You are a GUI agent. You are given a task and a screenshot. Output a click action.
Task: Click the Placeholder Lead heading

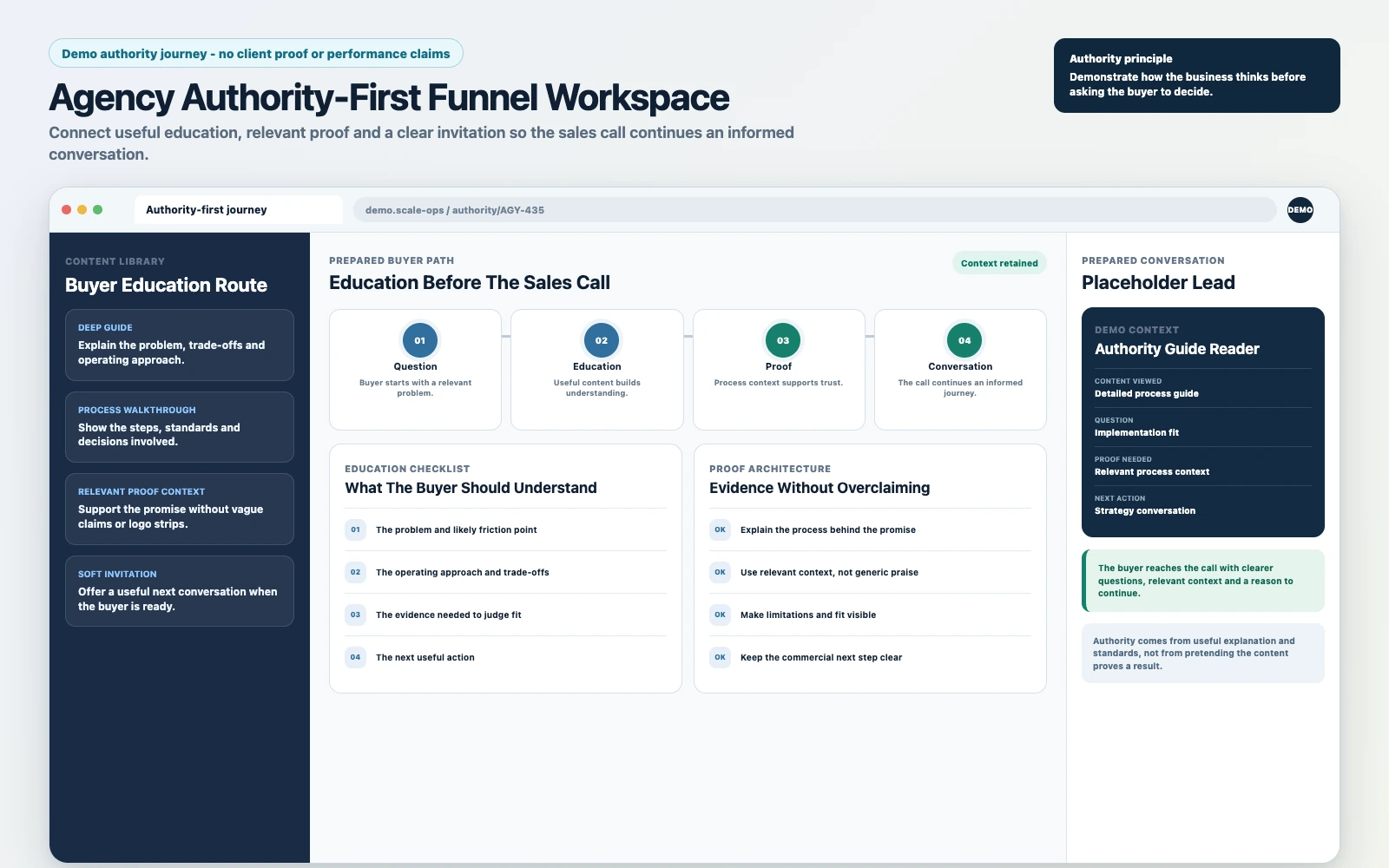pyautogui.click(x=1158, y=282)
